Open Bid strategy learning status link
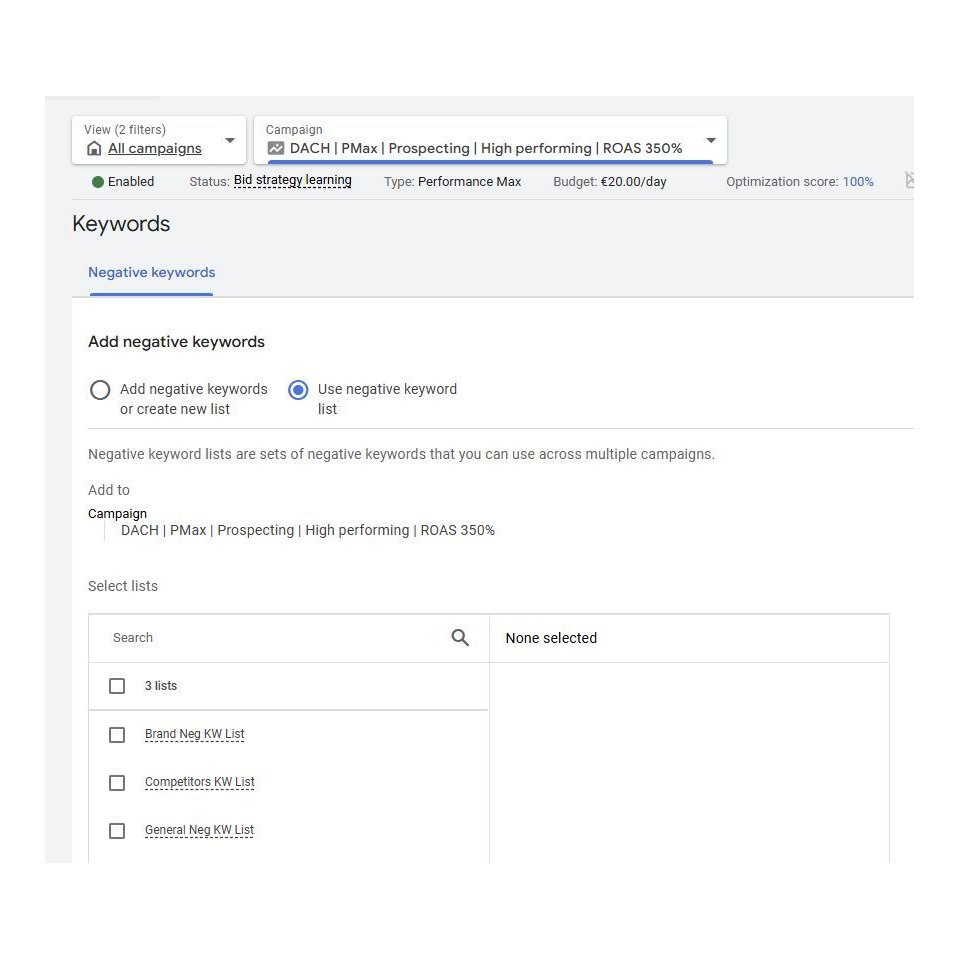960x960 pixels. pyautogui.click(x=293, y=180)
